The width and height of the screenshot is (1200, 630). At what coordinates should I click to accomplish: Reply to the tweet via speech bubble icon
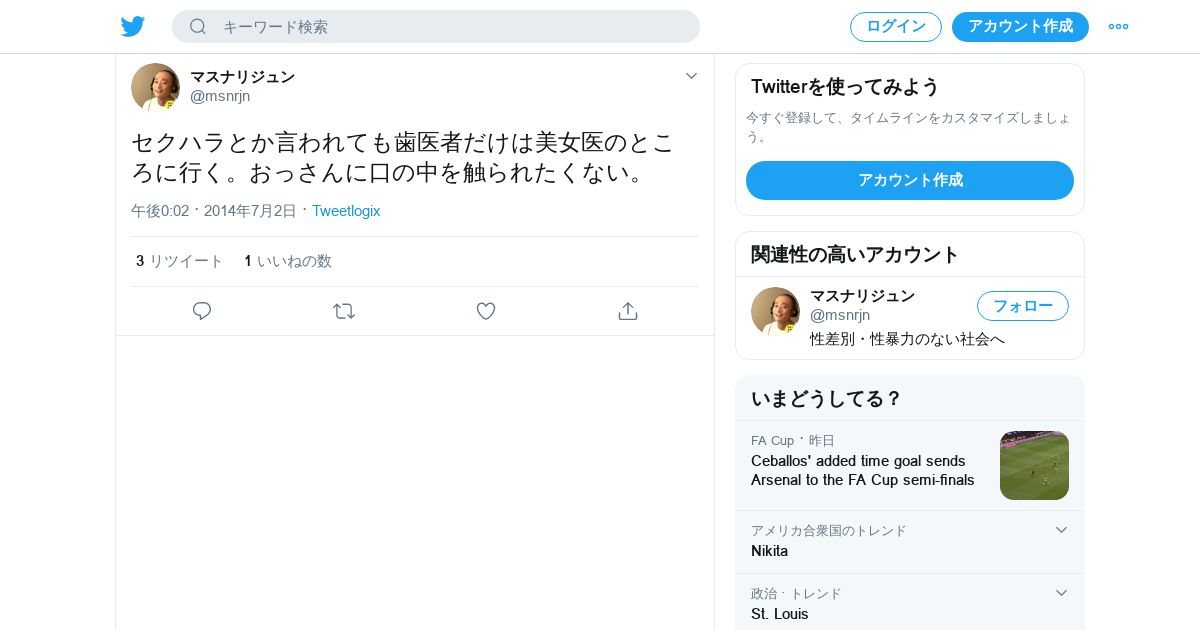(202, 311)
